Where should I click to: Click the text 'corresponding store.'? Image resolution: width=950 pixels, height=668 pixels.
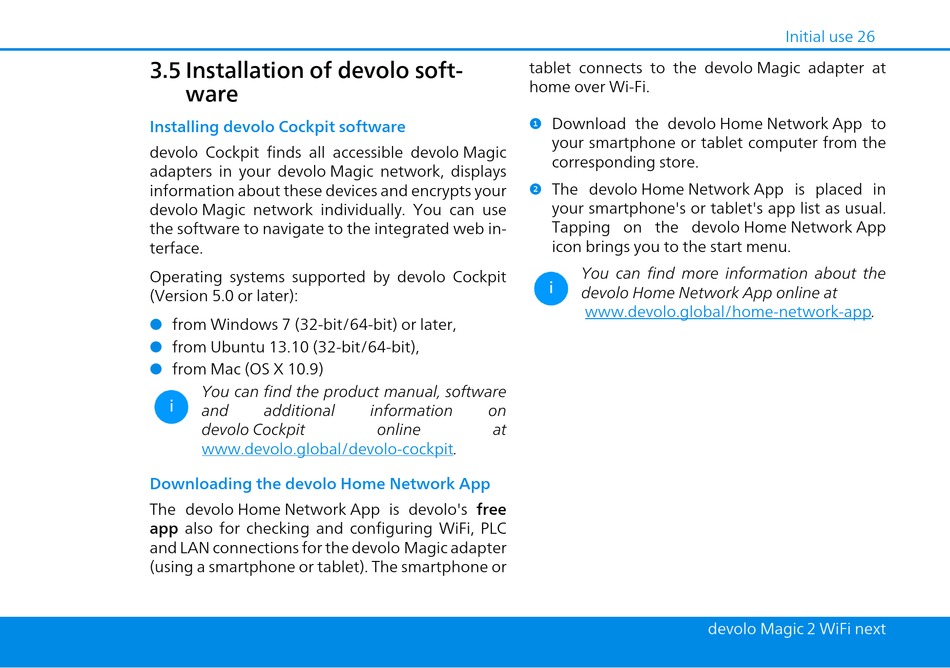coord(625,162)
